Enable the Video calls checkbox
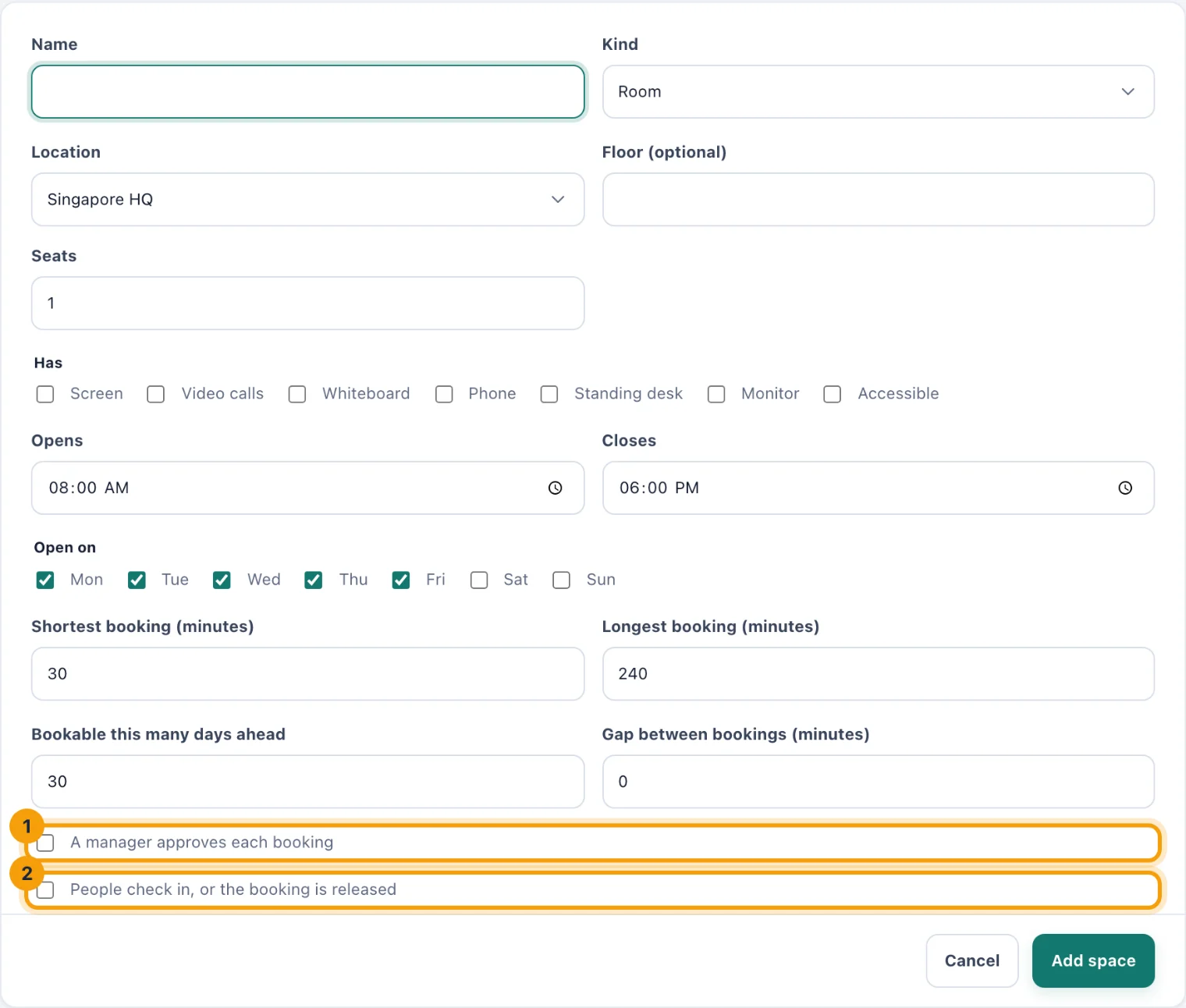1186x1008 pixels. pyautogui.click(x=156, y=394)
